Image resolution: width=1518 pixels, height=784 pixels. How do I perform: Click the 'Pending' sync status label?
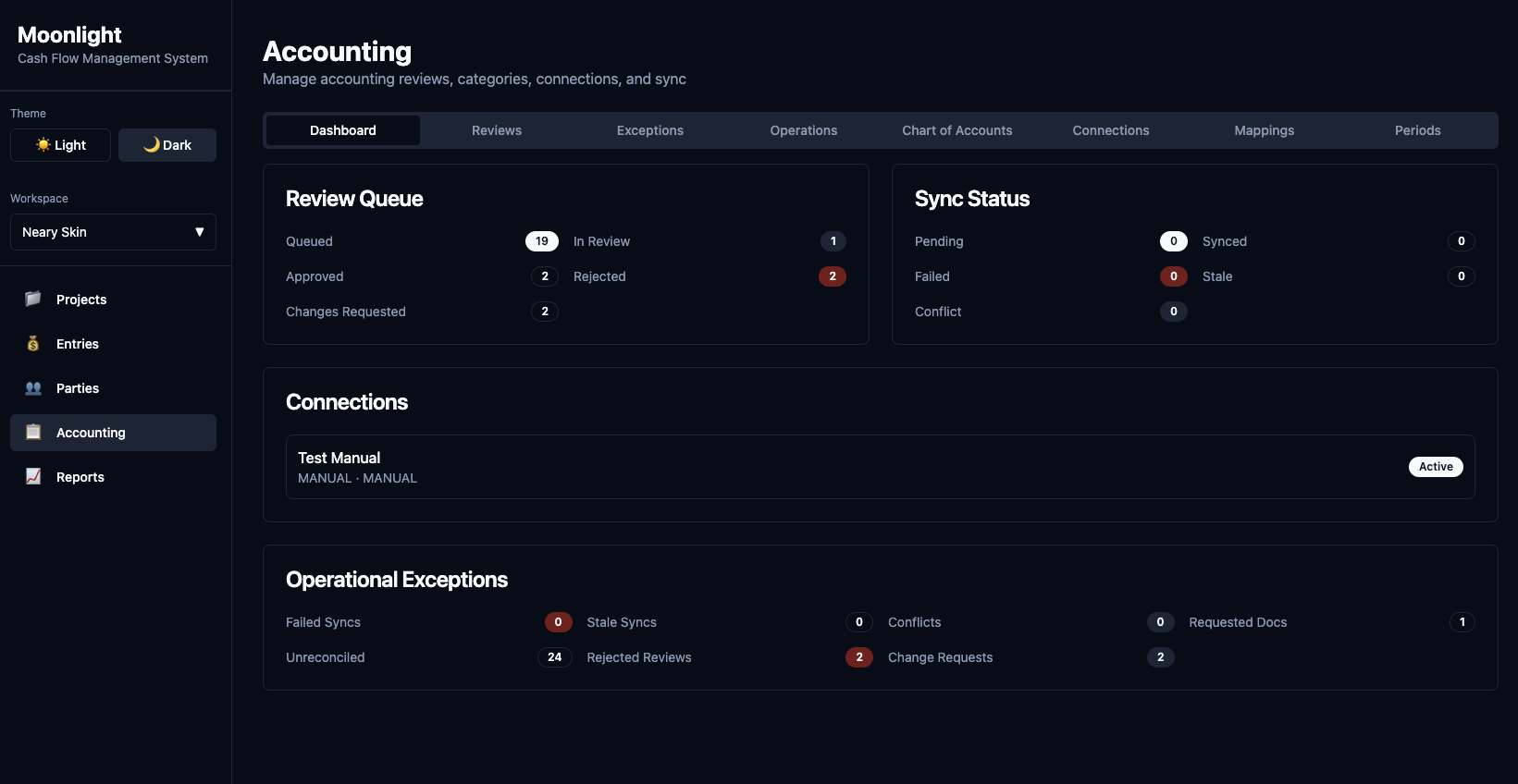[x=939, y=241]
